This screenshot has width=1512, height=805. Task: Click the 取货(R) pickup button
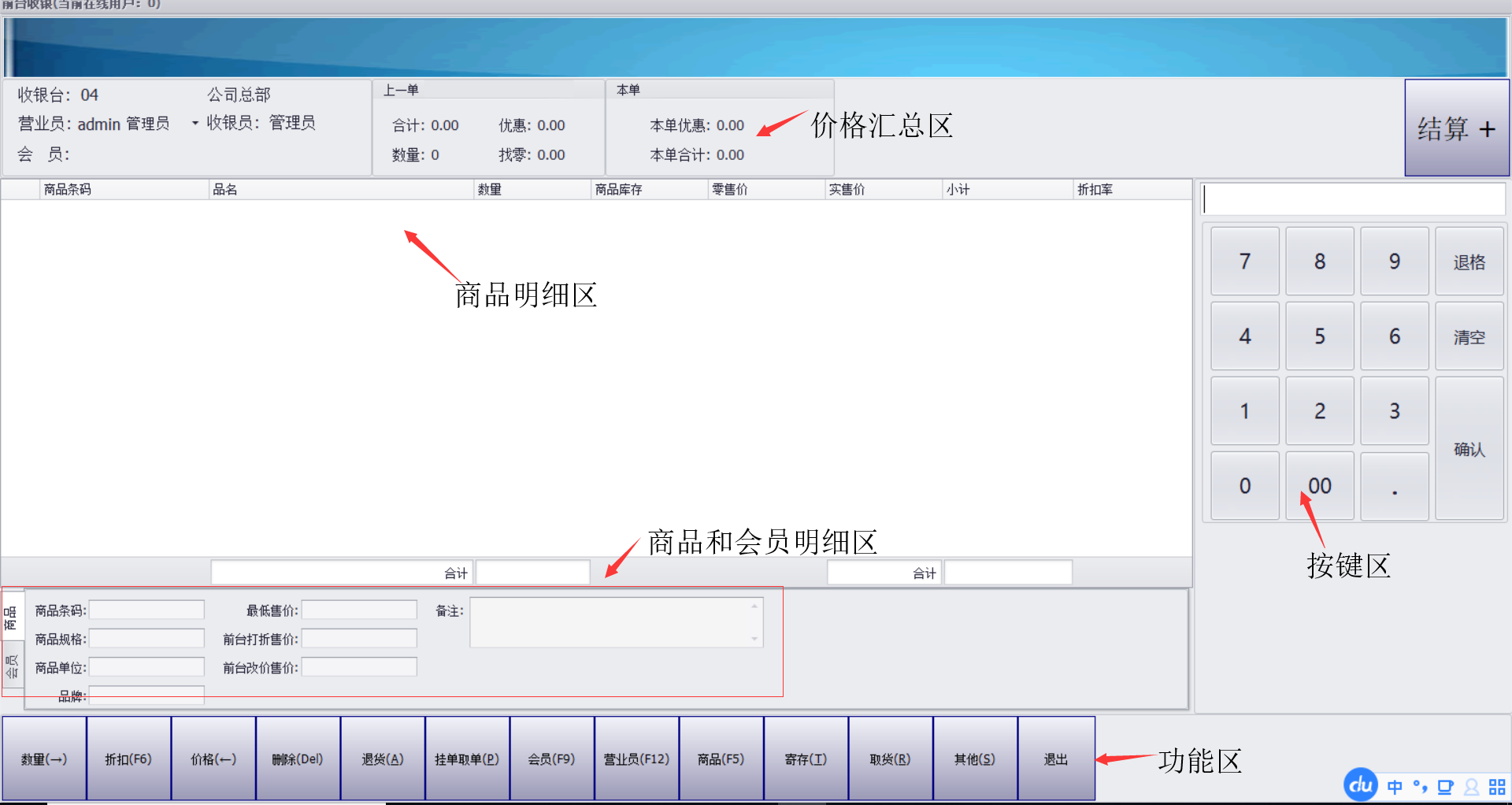tap(891, 759)
